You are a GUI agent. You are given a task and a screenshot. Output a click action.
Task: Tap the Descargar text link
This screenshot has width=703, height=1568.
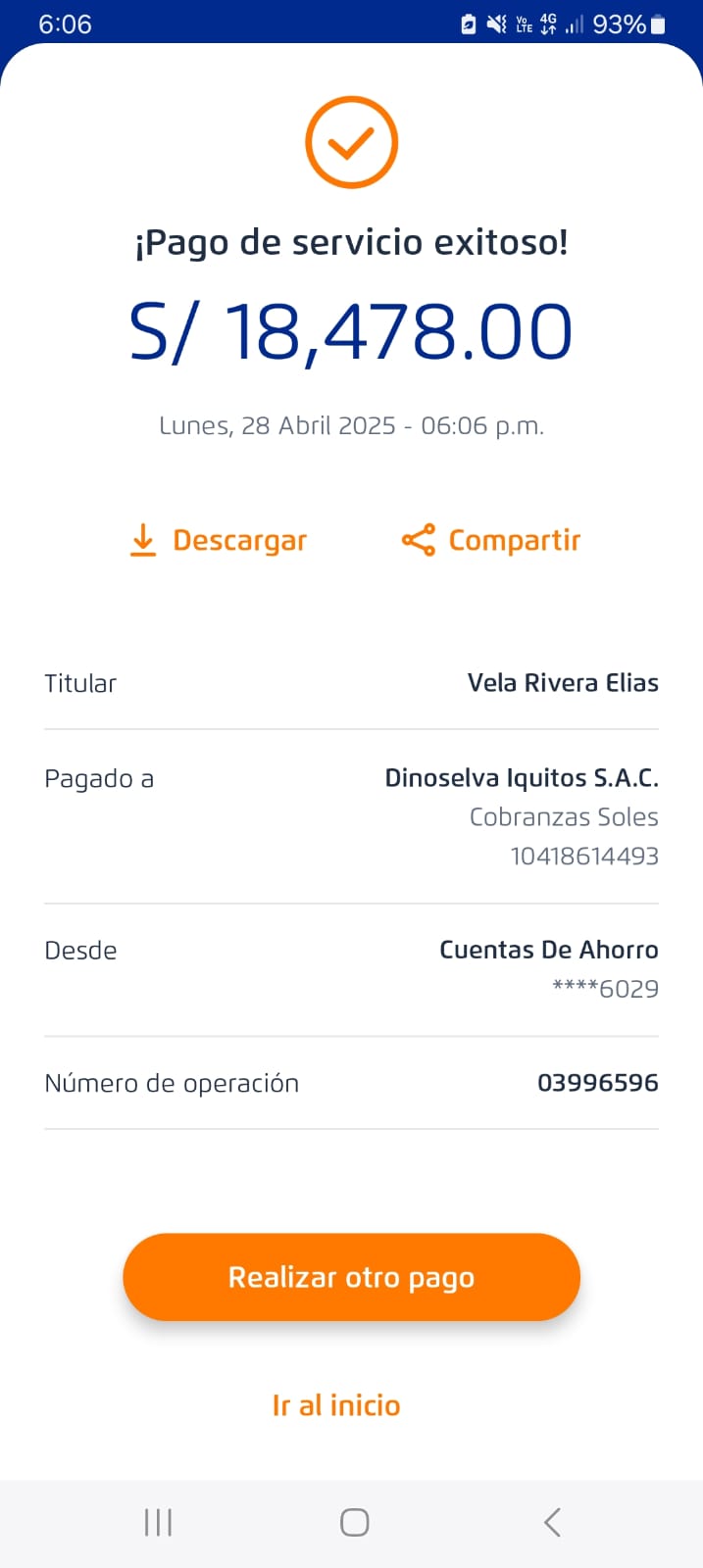(x=239, y=541)
